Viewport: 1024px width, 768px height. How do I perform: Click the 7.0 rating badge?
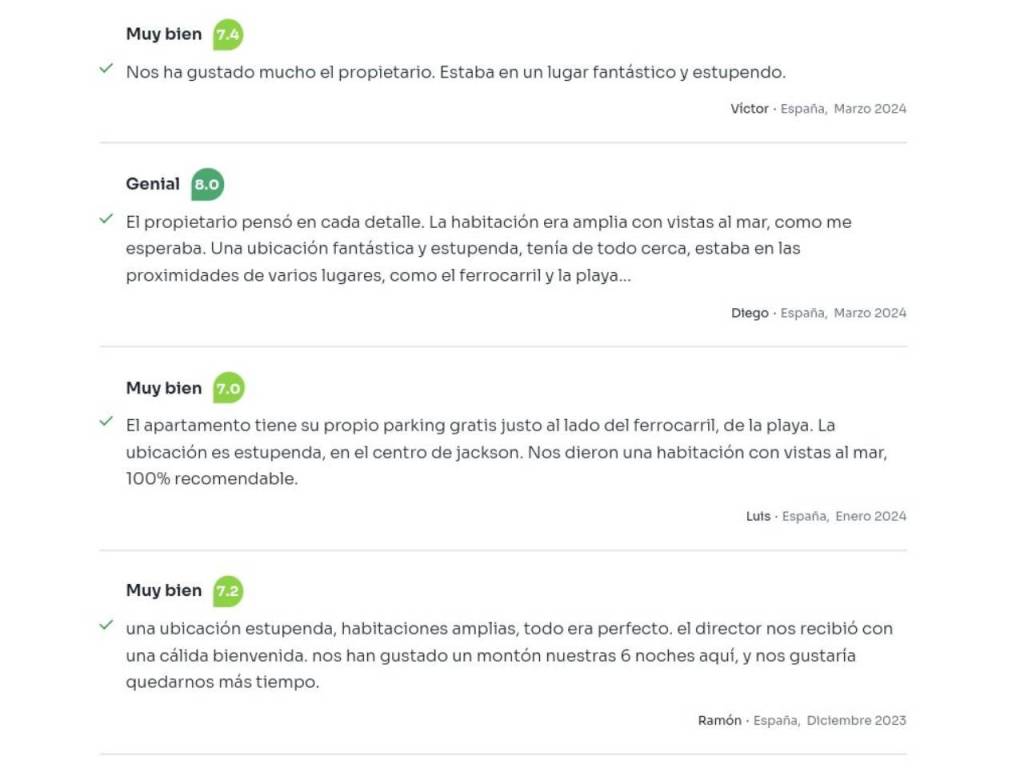point(228,388)
